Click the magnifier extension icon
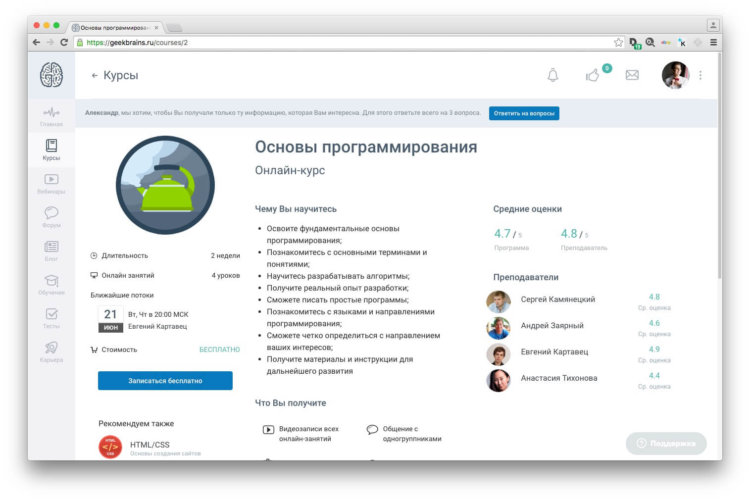The width and height of the screenshot is (750, 500). click(650, 43)
